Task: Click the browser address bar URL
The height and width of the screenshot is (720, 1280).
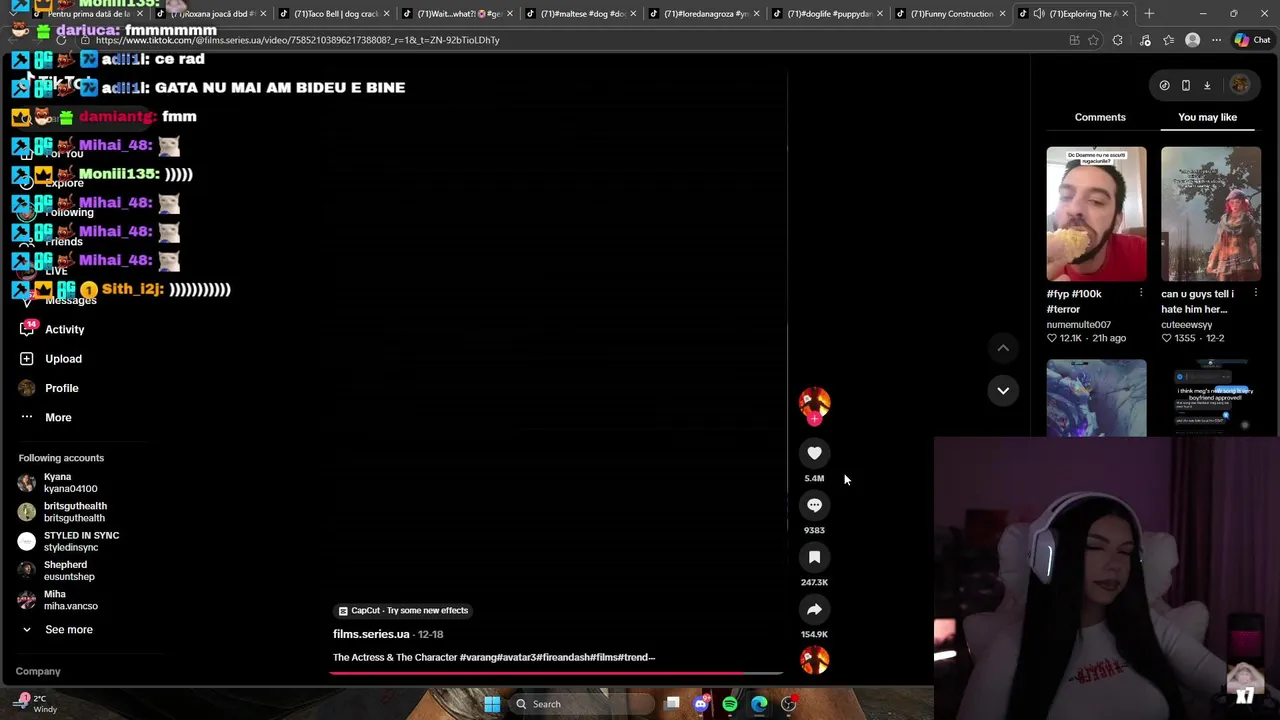Action: [298, 40]
